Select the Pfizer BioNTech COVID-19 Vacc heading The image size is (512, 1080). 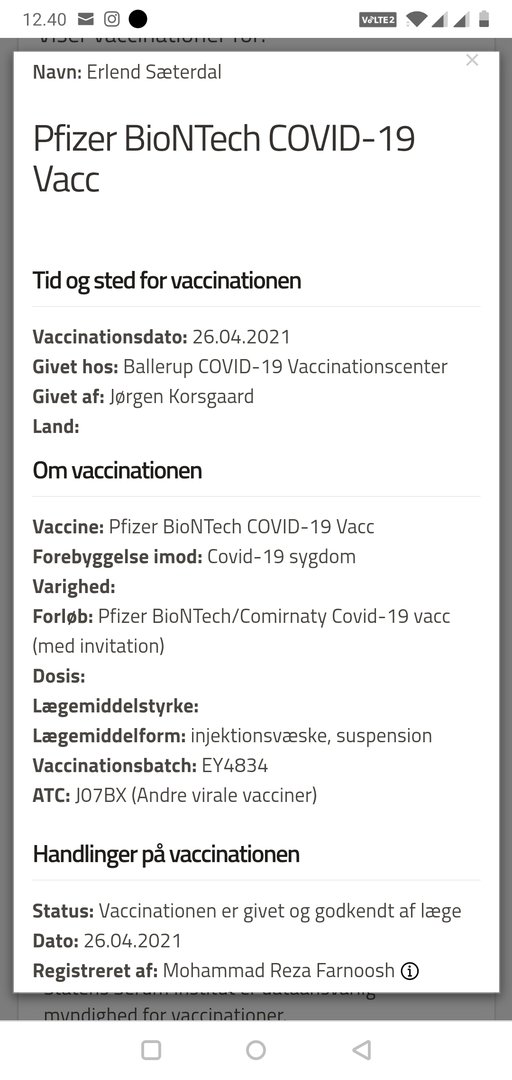coord(224,159)
